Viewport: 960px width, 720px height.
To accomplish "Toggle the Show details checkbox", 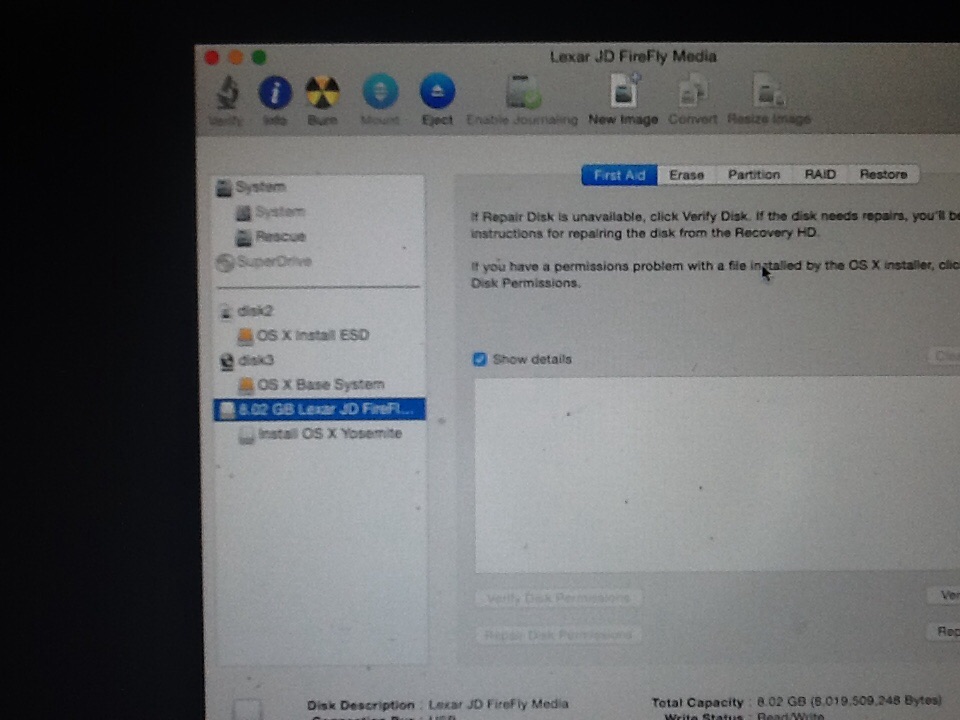I will (x=480, y=359).
